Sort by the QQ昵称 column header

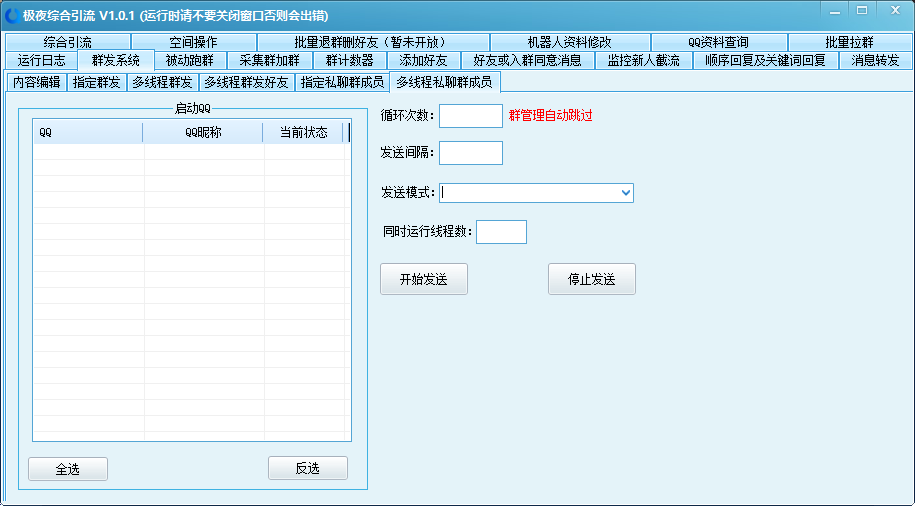(203, 132)
